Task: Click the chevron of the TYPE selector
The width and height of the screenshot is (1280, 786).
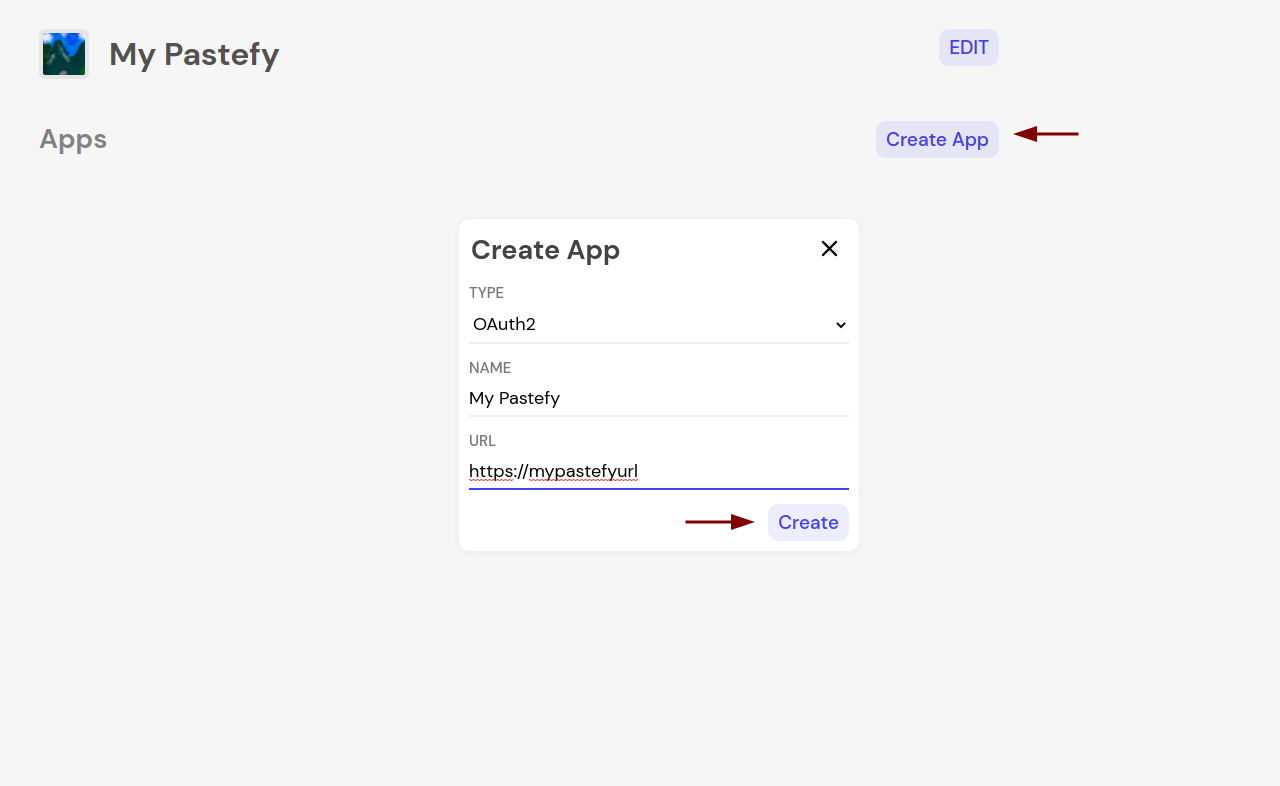Action: coord(841,325)
